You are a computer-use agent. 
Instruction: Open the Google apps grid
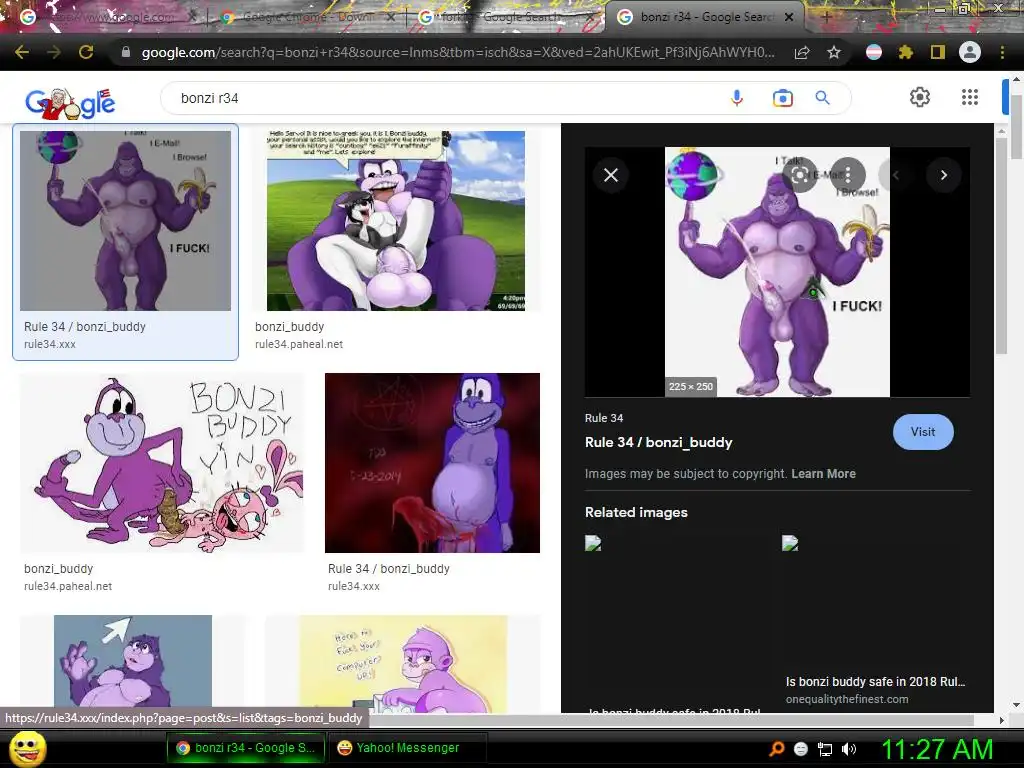click(970, 97)
